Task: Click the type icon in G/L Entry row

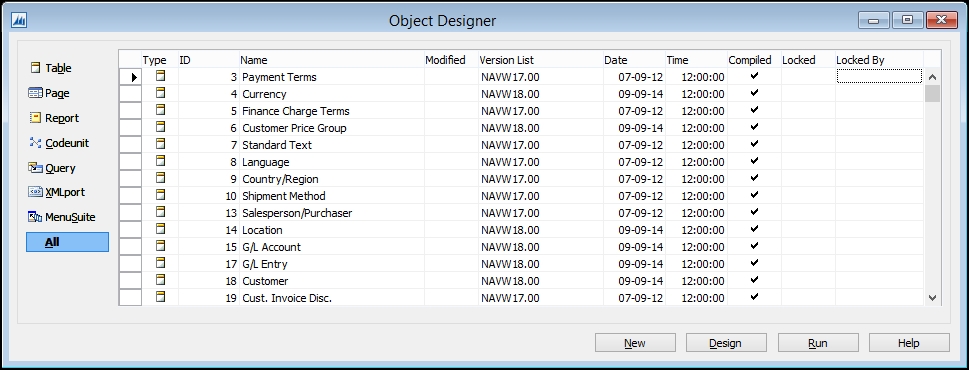Action: pos(160,264)
